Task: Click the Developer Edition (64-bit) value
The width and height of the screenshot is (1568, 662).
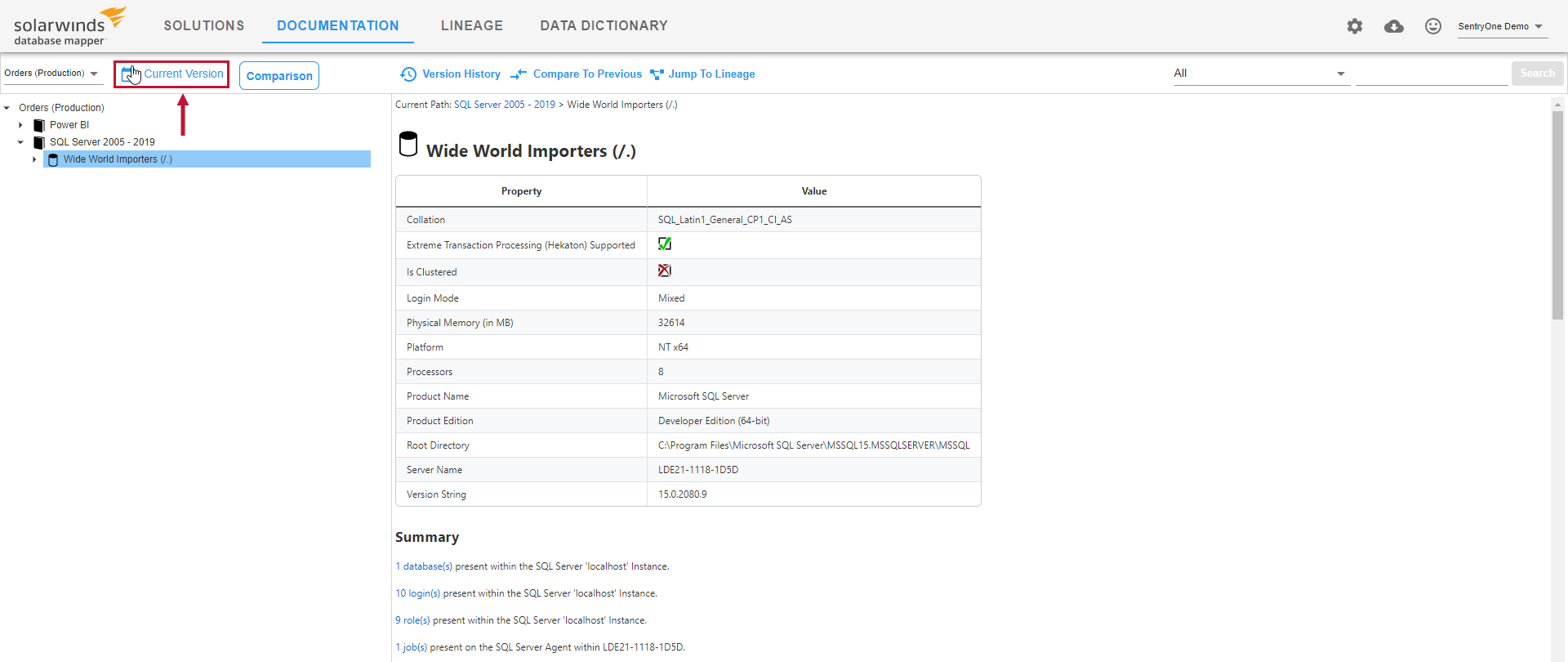Action: pyautogui.click(x=714, y=421)
